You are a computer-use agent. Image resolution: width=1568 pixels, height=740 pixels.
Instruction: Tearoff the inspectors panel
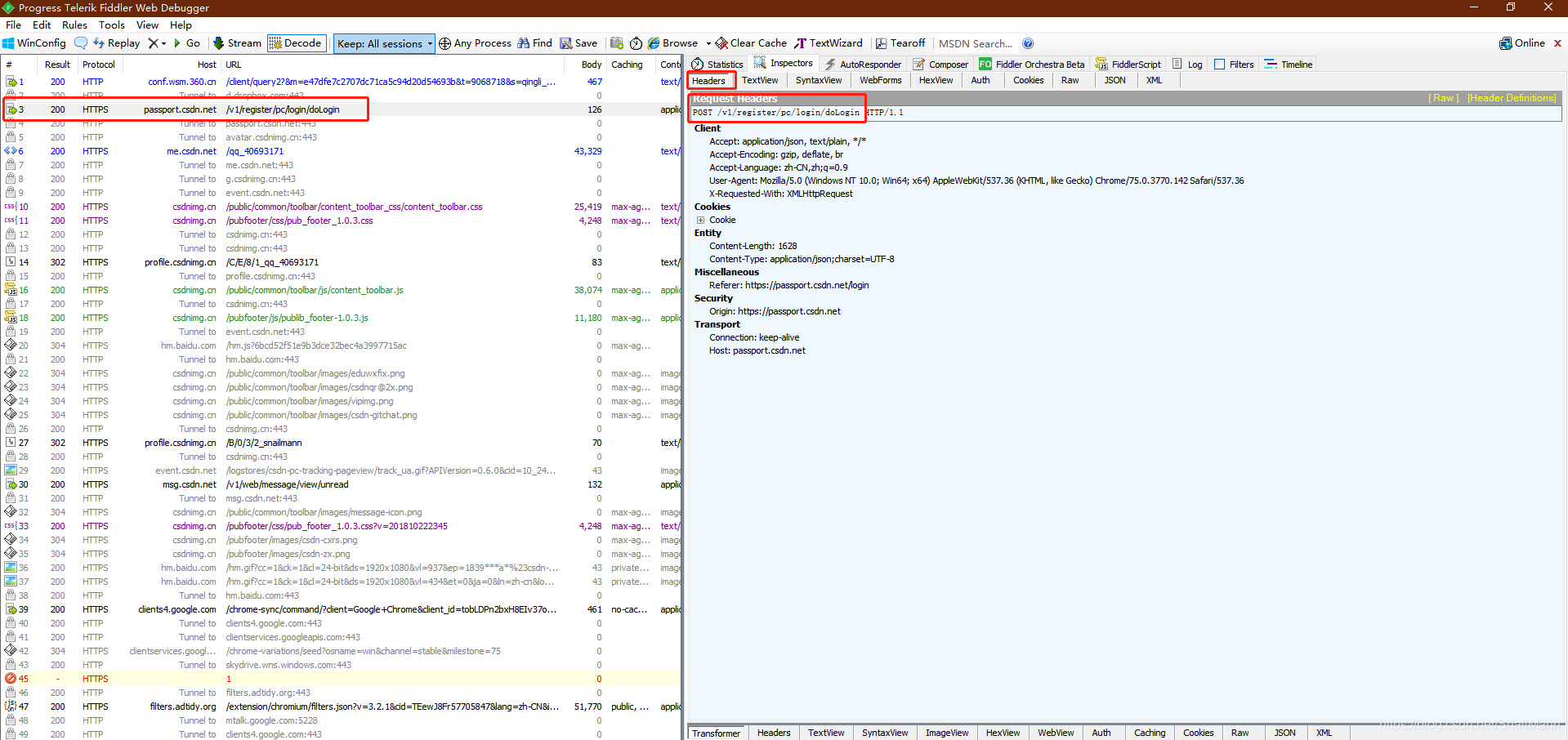pyautogui.click(x=900, y=43)
